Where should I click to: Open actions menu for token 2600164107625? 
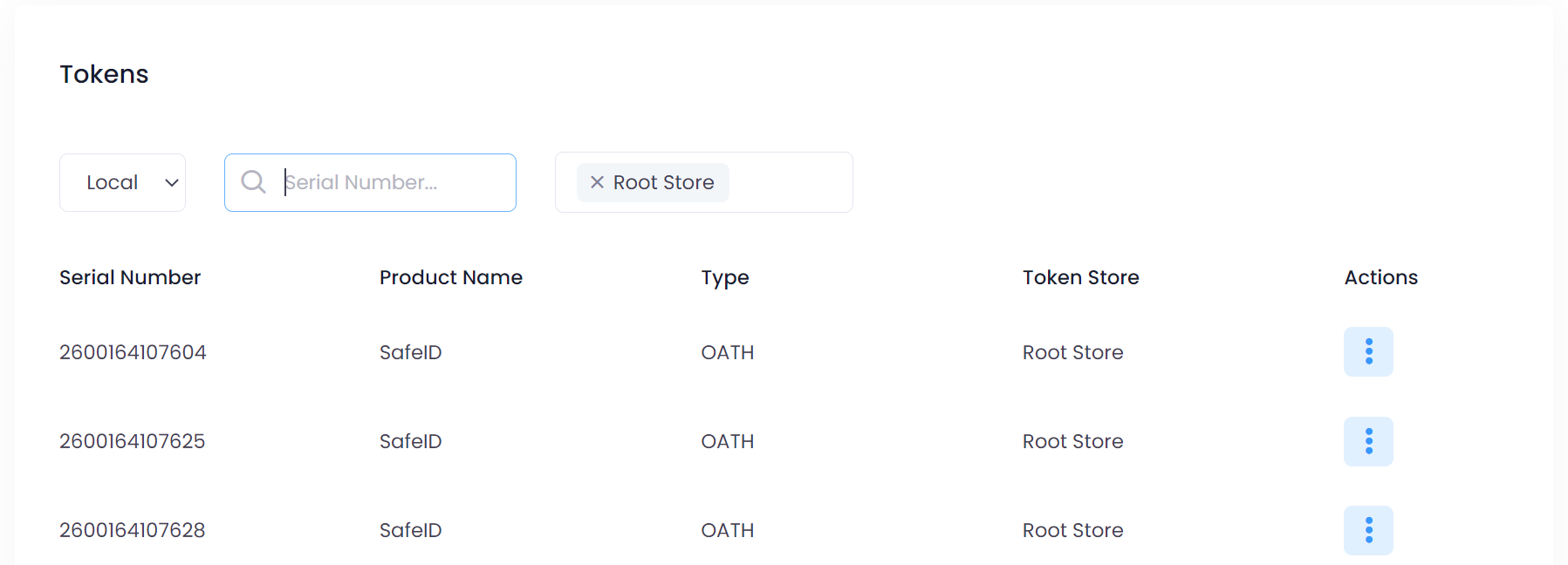click(1367, 441)
